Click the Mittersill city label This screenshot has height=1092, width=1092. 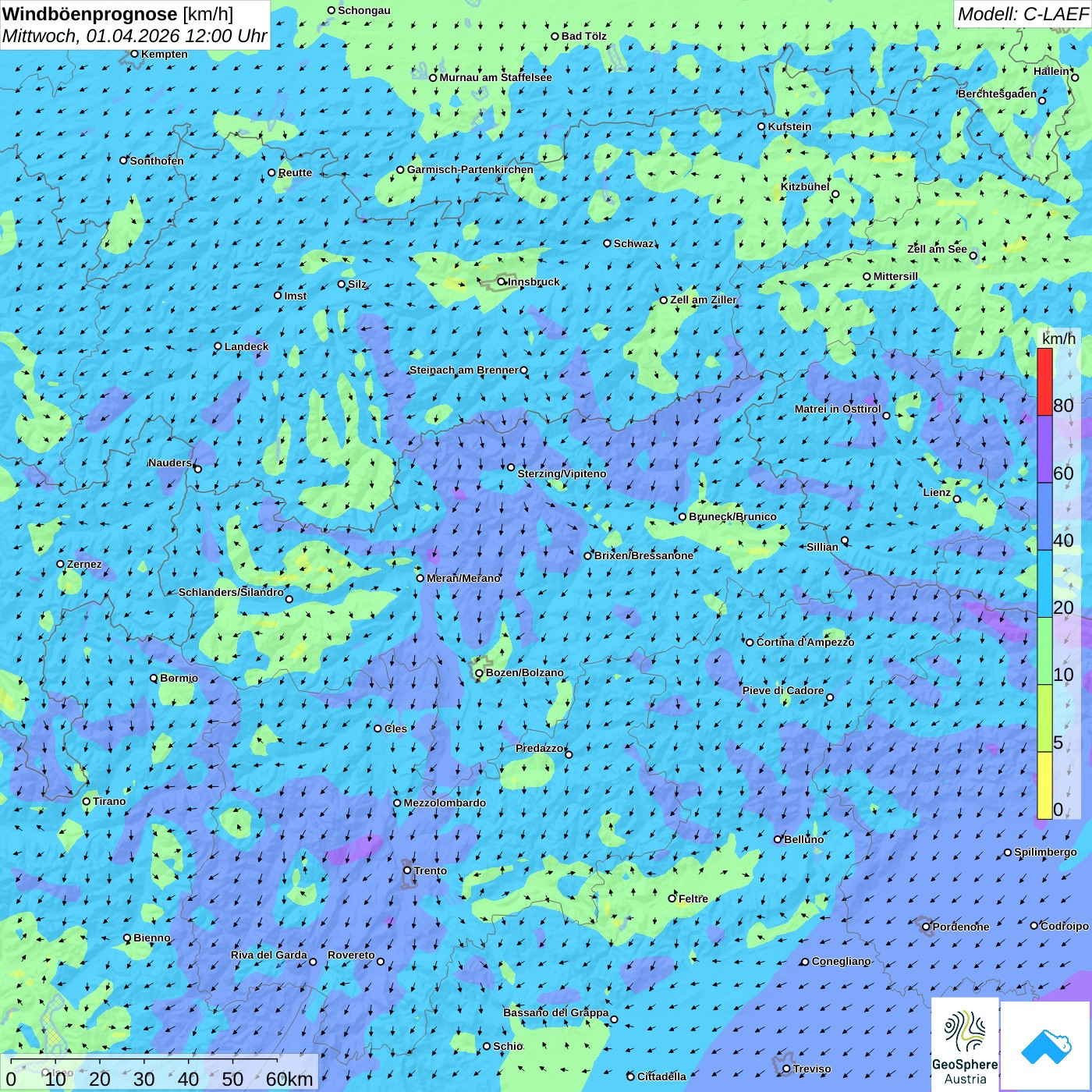coord(895,276)
